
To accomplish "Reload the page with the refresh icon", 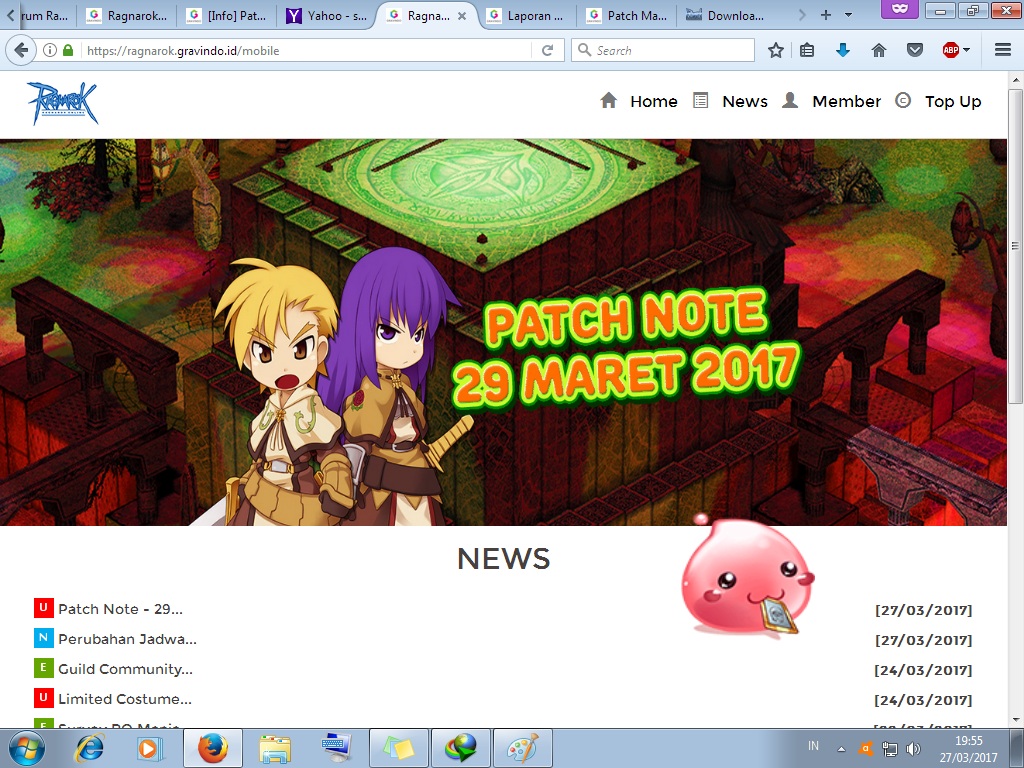I will click(548, 50).
